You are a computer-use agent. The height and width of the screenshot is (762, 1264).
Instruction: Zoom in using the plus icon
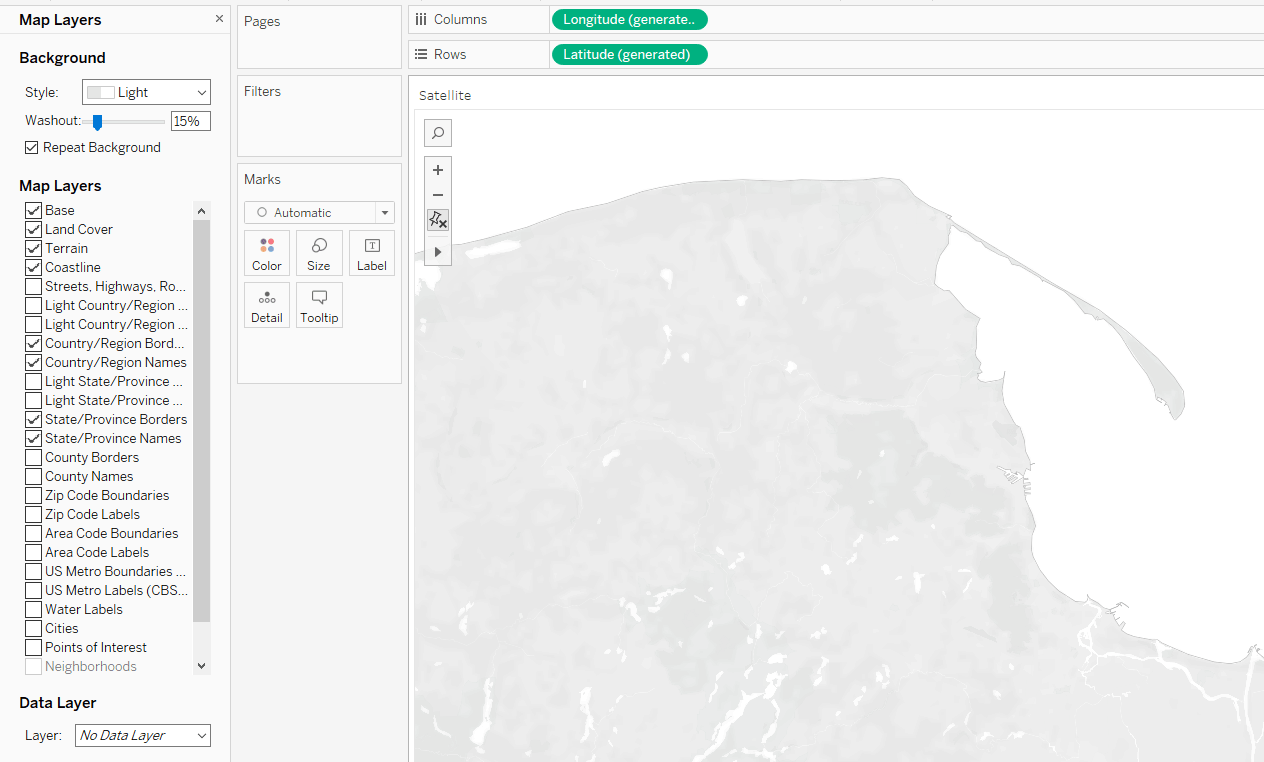point(437,170)
